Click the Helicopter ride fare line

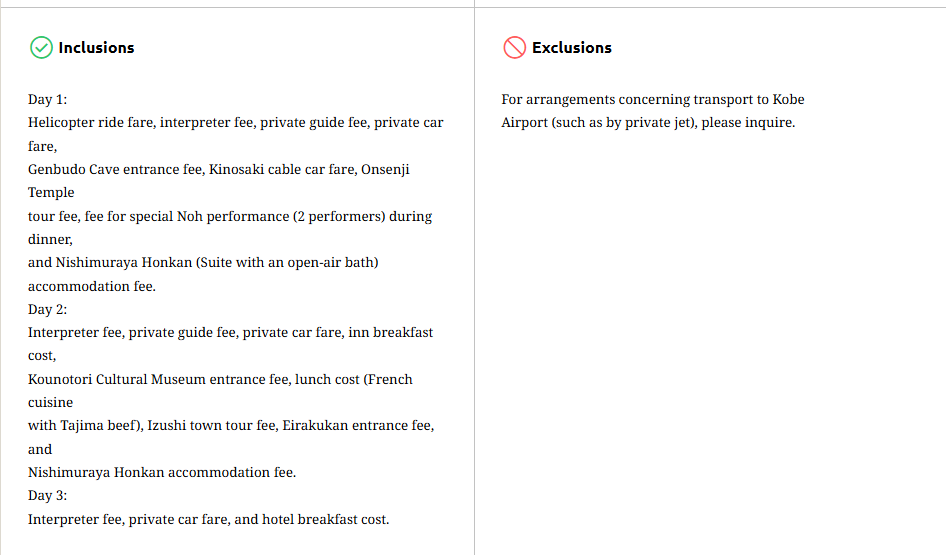click(235, 123)
